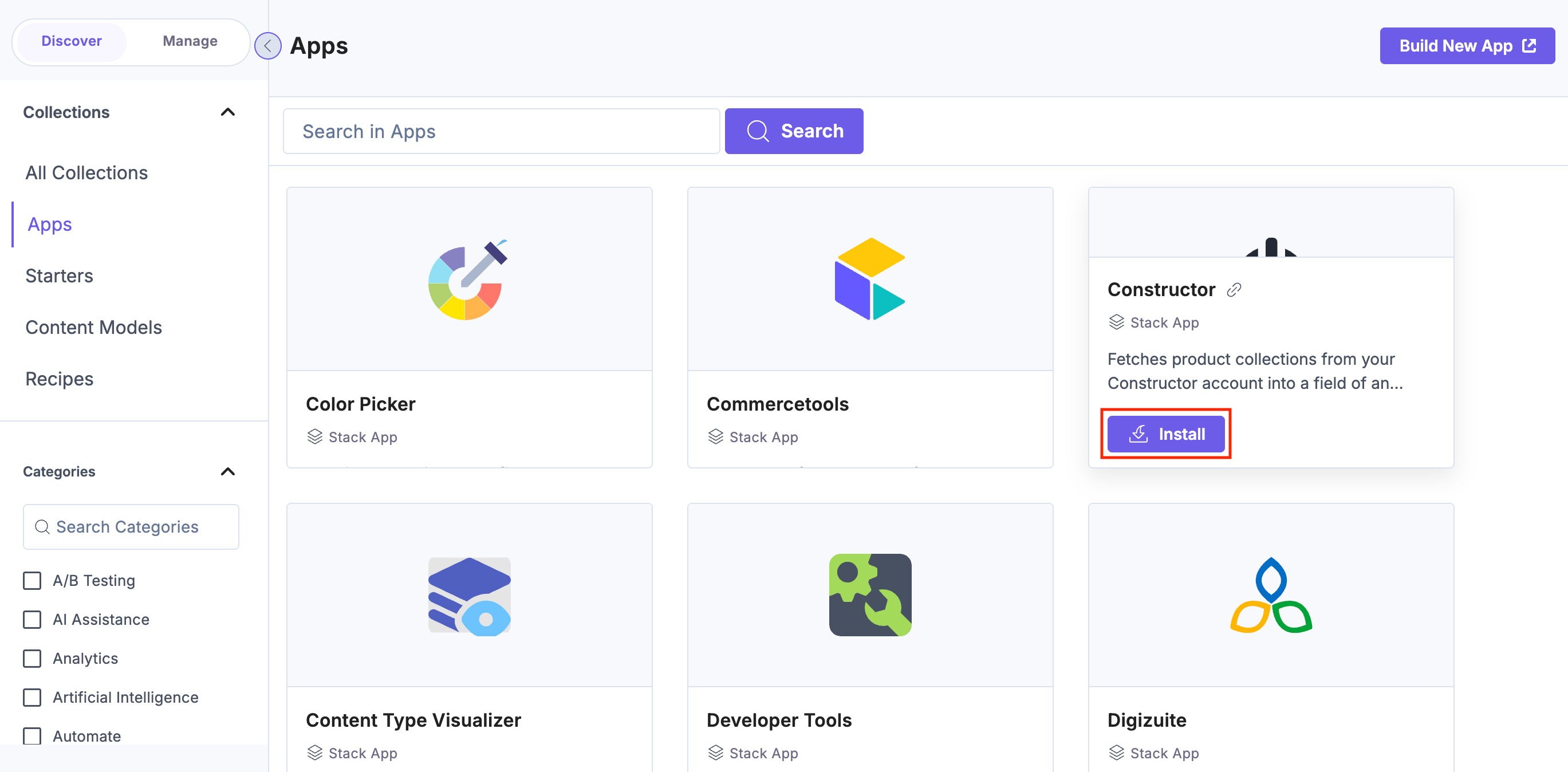The image size is (1568, 772).
Task: Select the Automate category checkbox
Action: [x=32, y=736]
